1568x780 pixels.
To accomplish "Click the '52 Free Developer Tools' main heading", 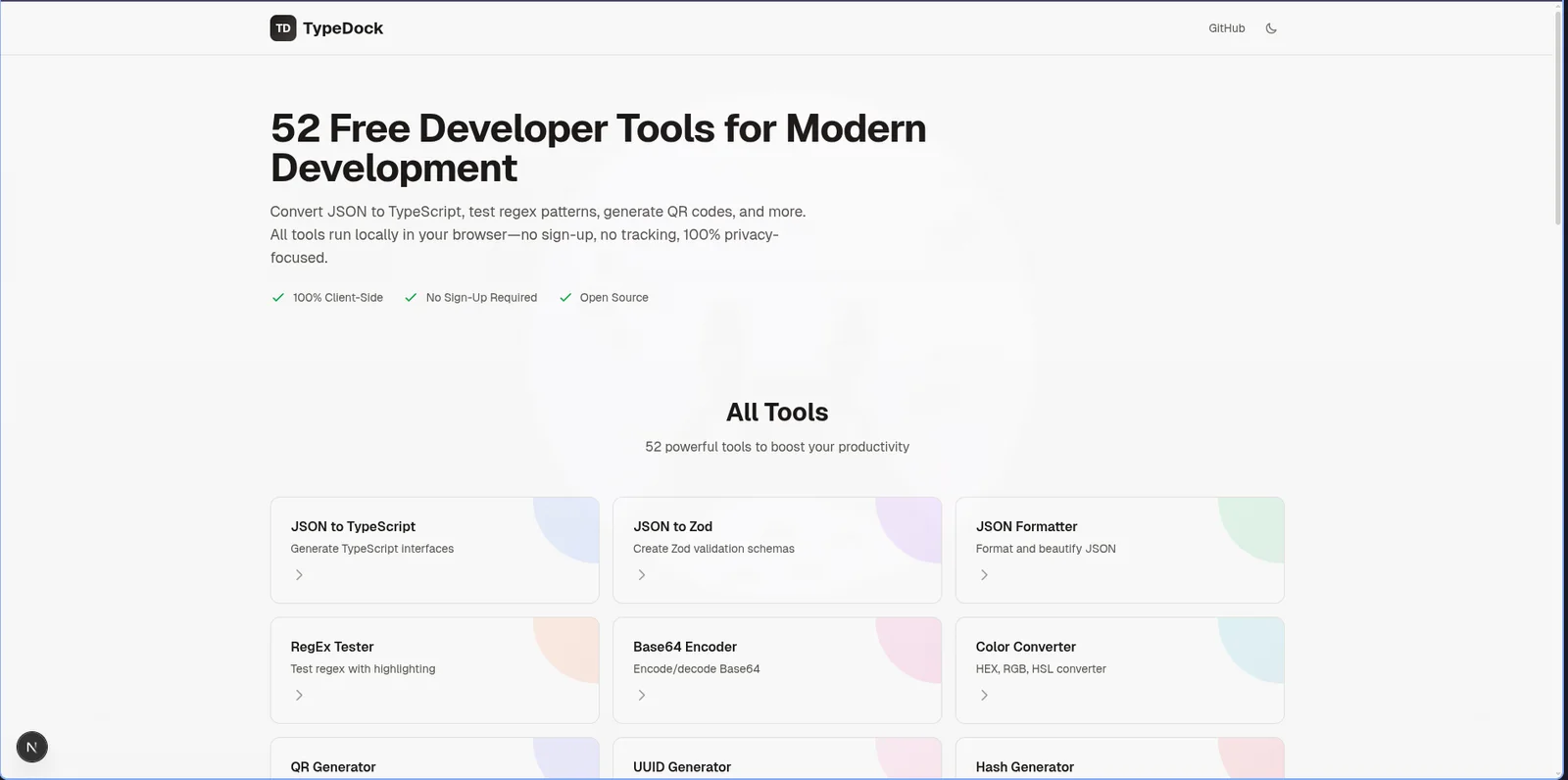I will click(x=598, y=148).
